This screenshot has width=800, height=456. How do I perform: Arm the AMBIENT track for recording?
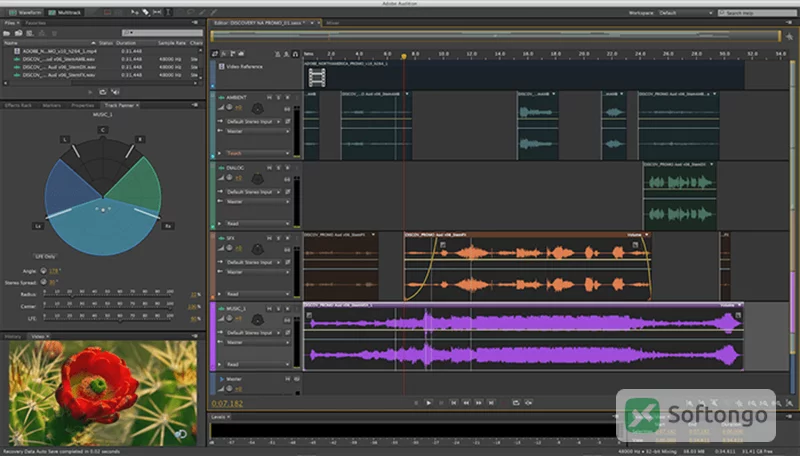[287, 97]
